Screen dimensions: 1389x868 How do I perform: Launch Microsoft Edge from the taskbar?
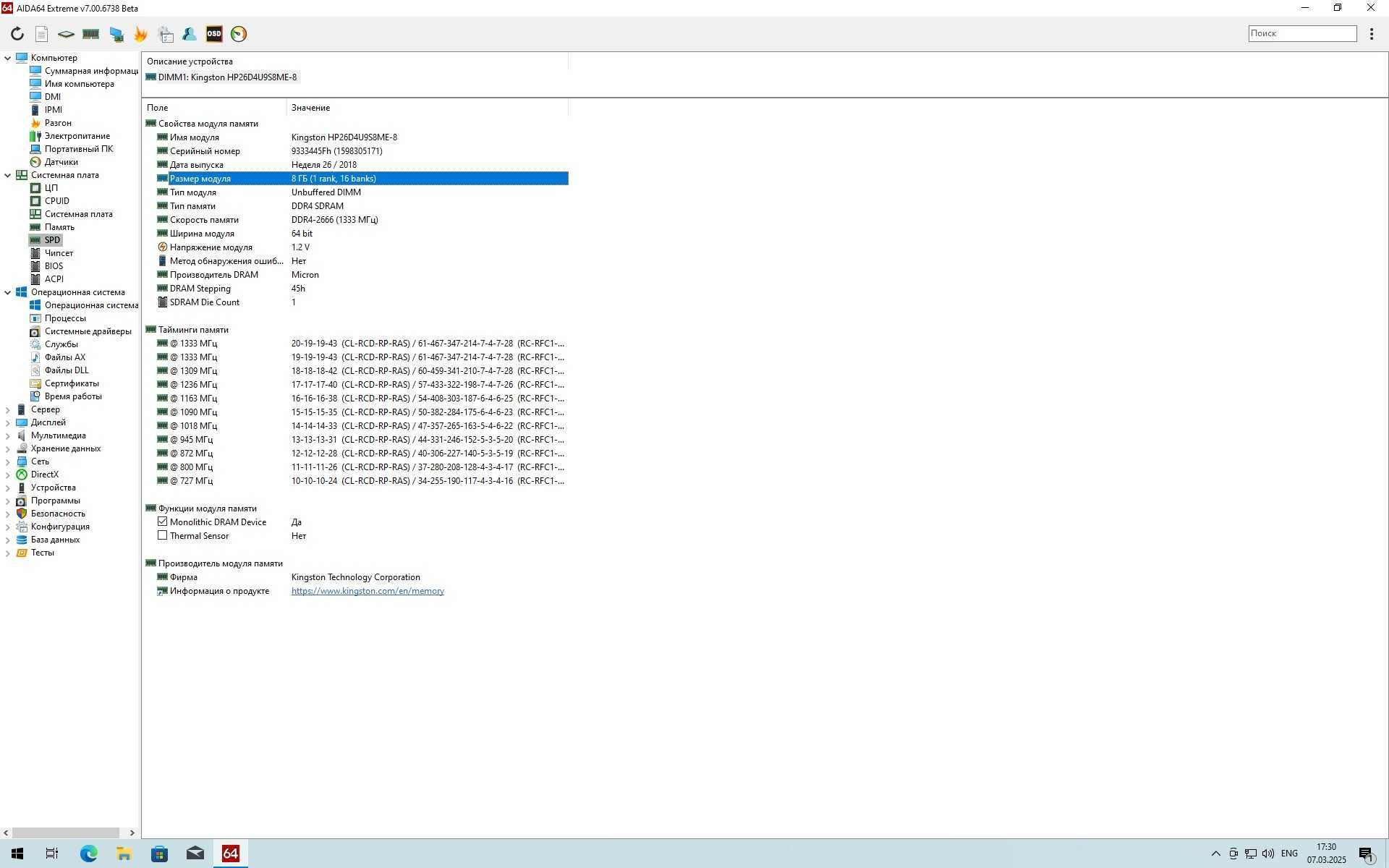pyautogui.click(x=88, y=854)
